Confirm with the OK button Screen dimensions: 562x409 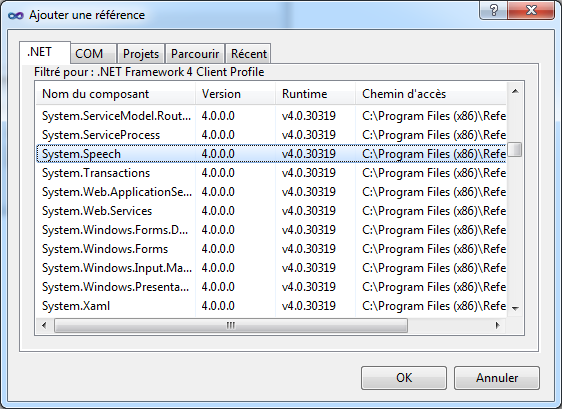point(404,378)
